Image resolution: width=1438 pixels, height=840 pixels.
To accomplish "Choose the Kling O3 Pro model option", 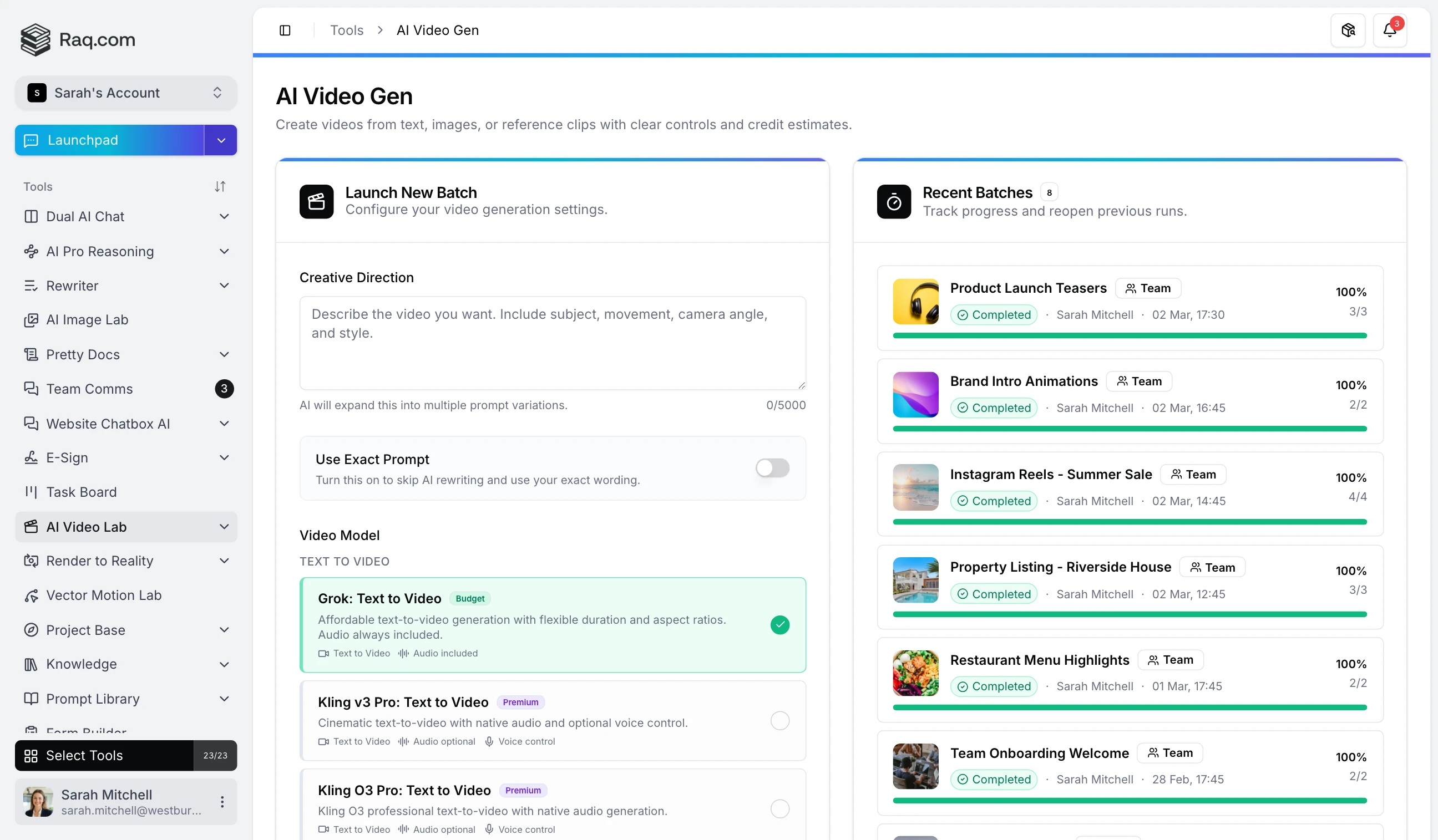I will tap(779, 808).
